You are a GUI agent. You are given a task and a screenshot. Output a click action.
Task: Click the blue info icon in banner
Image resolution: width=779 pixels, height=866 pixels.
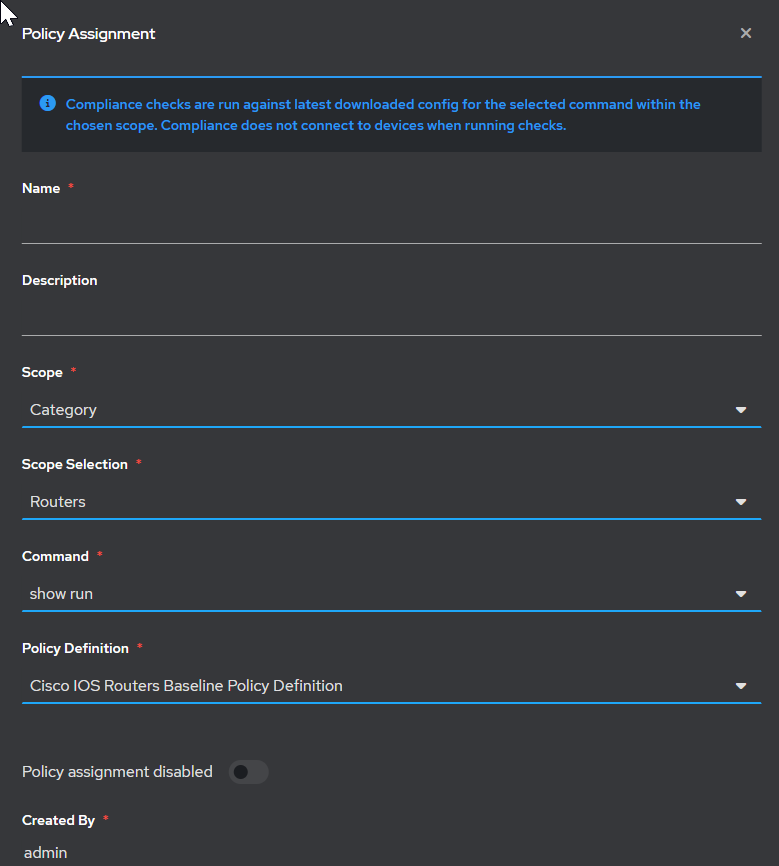48,103
